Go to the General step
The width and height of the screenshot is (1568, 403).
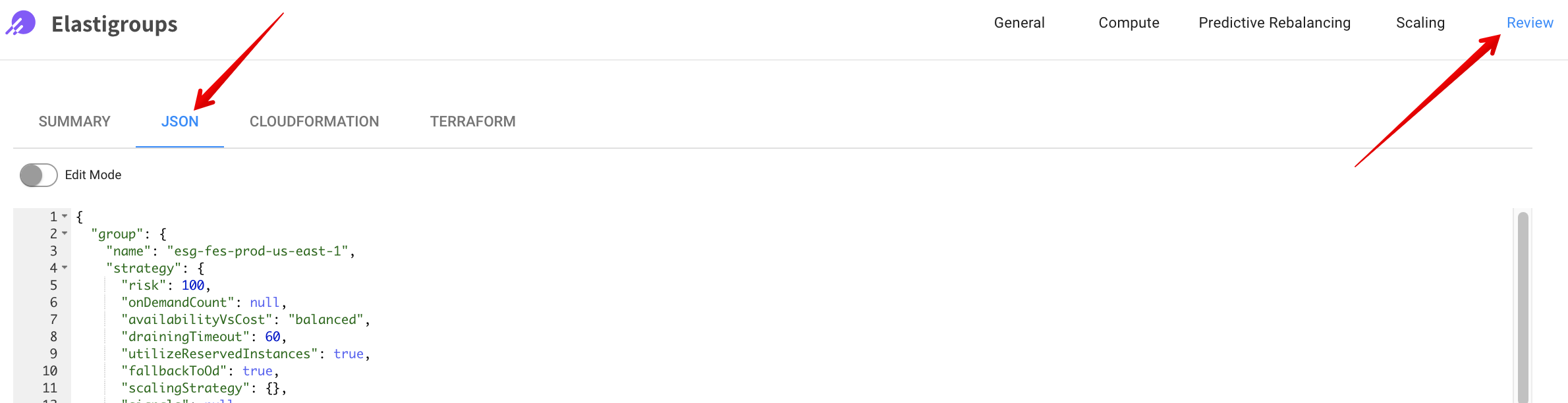click(1019, 23)
